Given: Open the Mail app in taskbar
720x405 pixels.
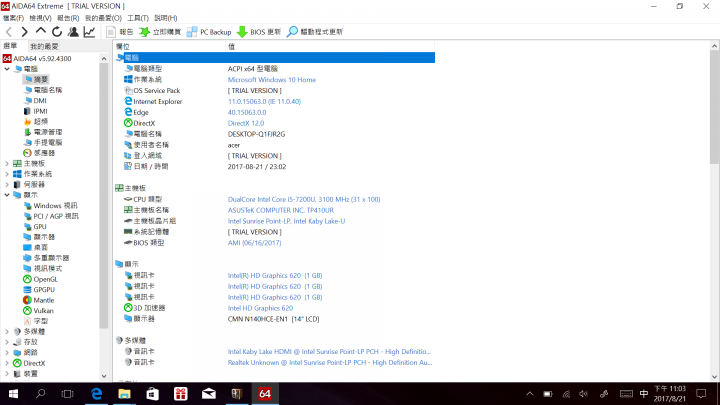Looking at the screenshot, I should (x=208, y=394).
